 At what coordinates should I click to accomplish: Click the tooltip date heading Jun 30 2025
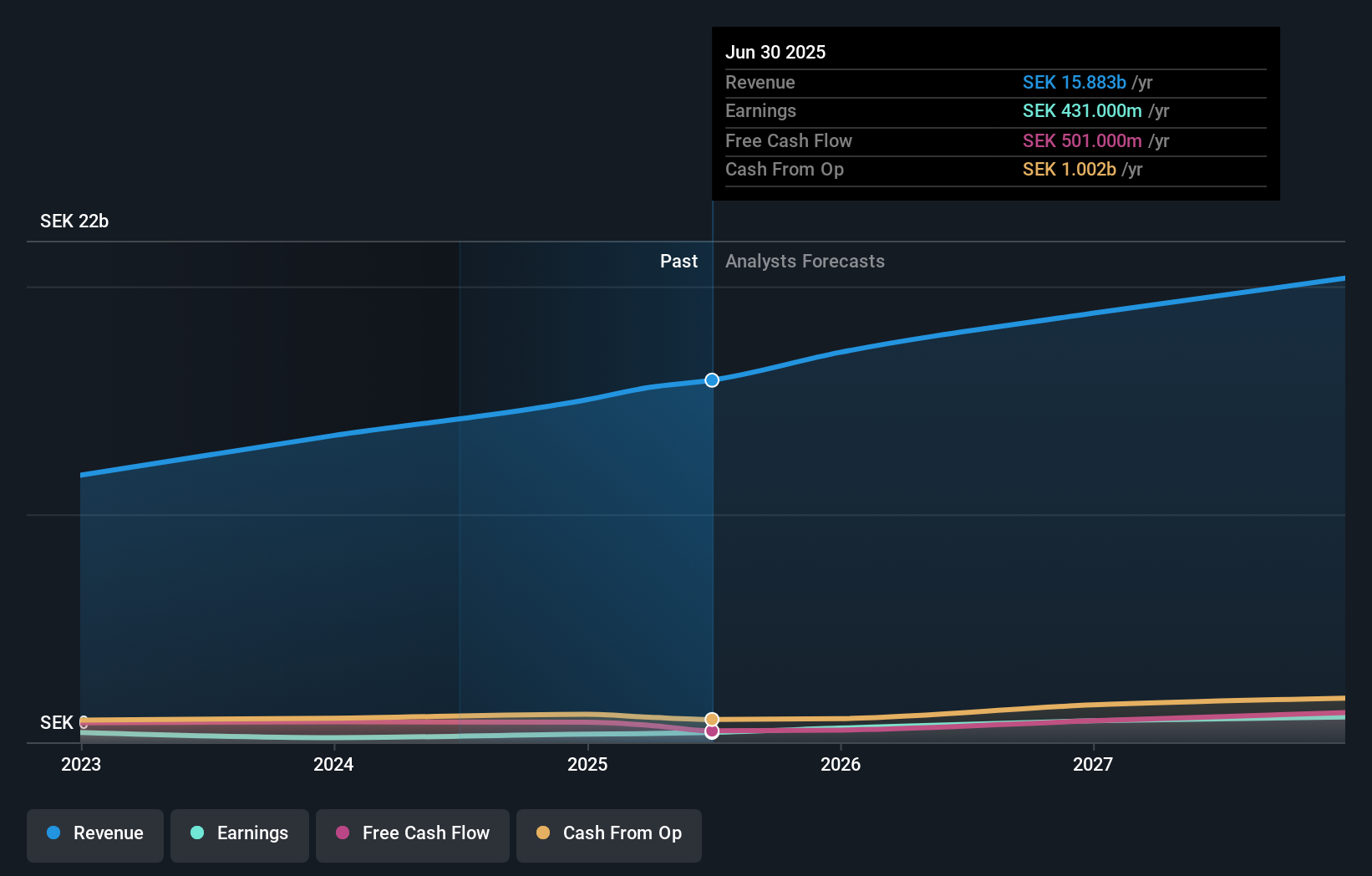click(775, 52)
